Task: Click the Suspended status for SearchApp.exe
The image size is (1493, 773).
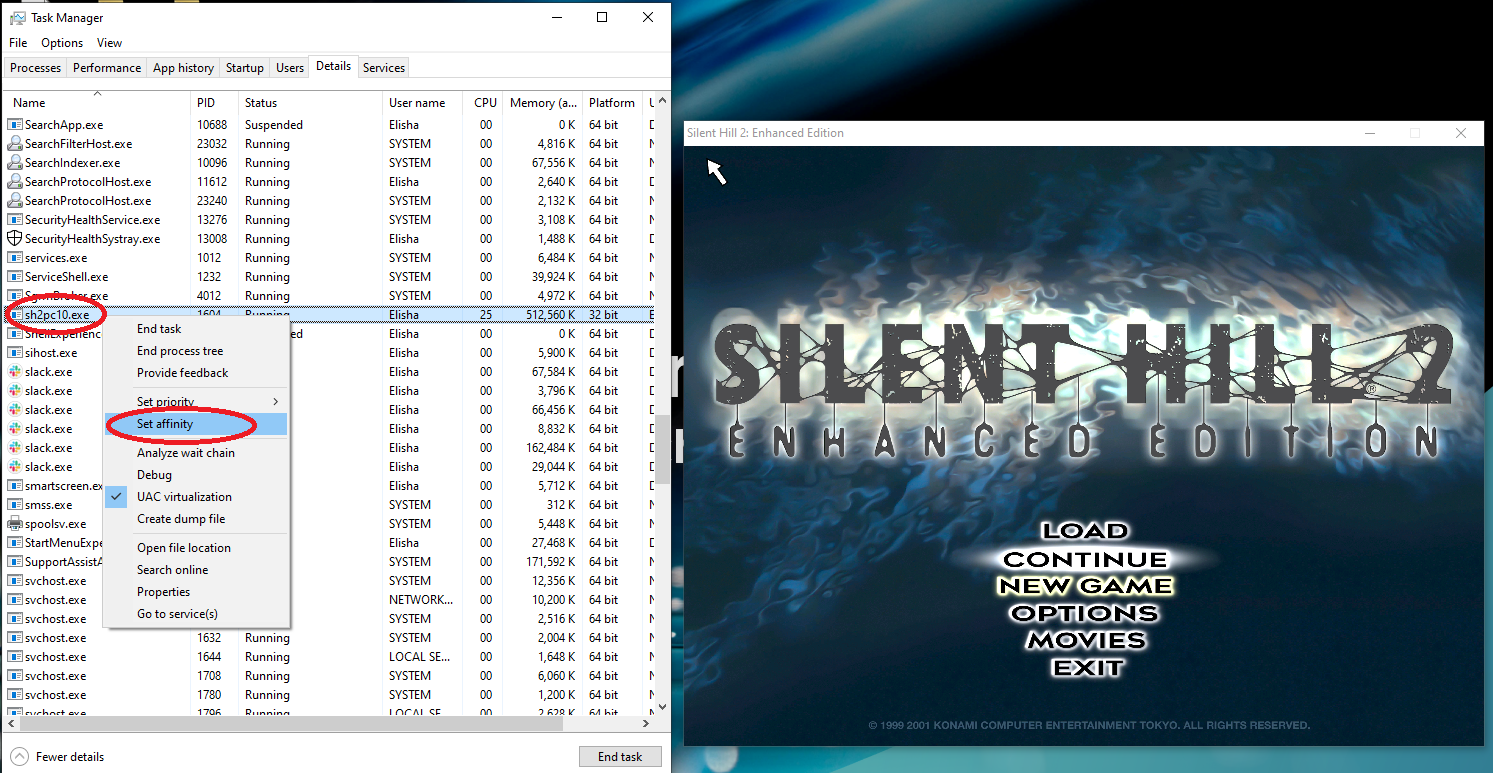Action: click(274, 125)
